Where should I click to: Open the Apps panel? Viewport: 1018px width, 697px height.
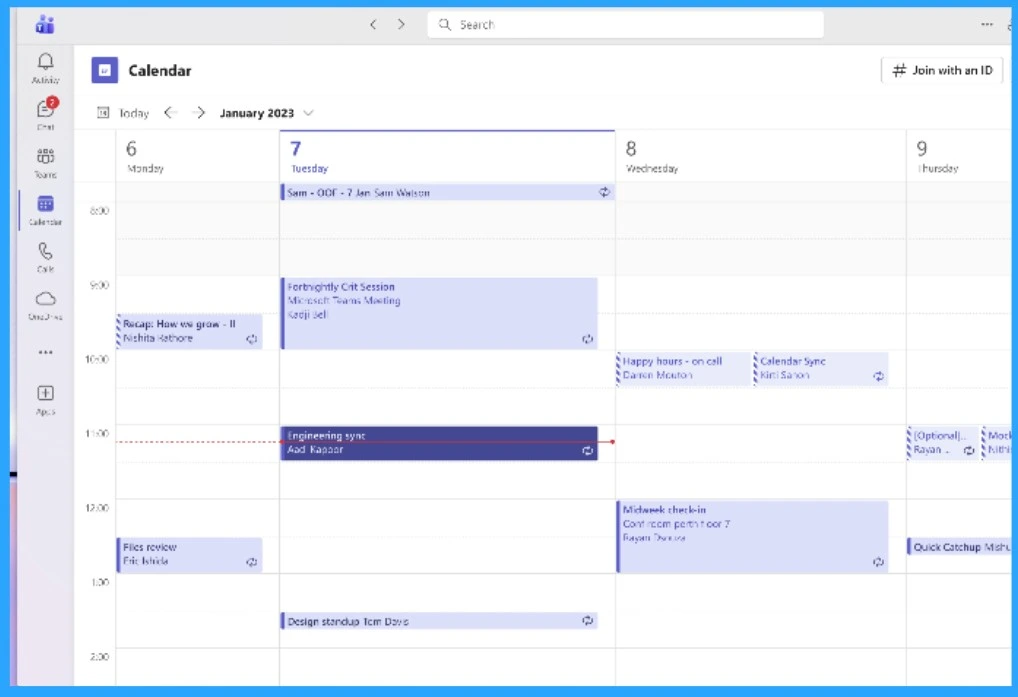click(45, 394)
